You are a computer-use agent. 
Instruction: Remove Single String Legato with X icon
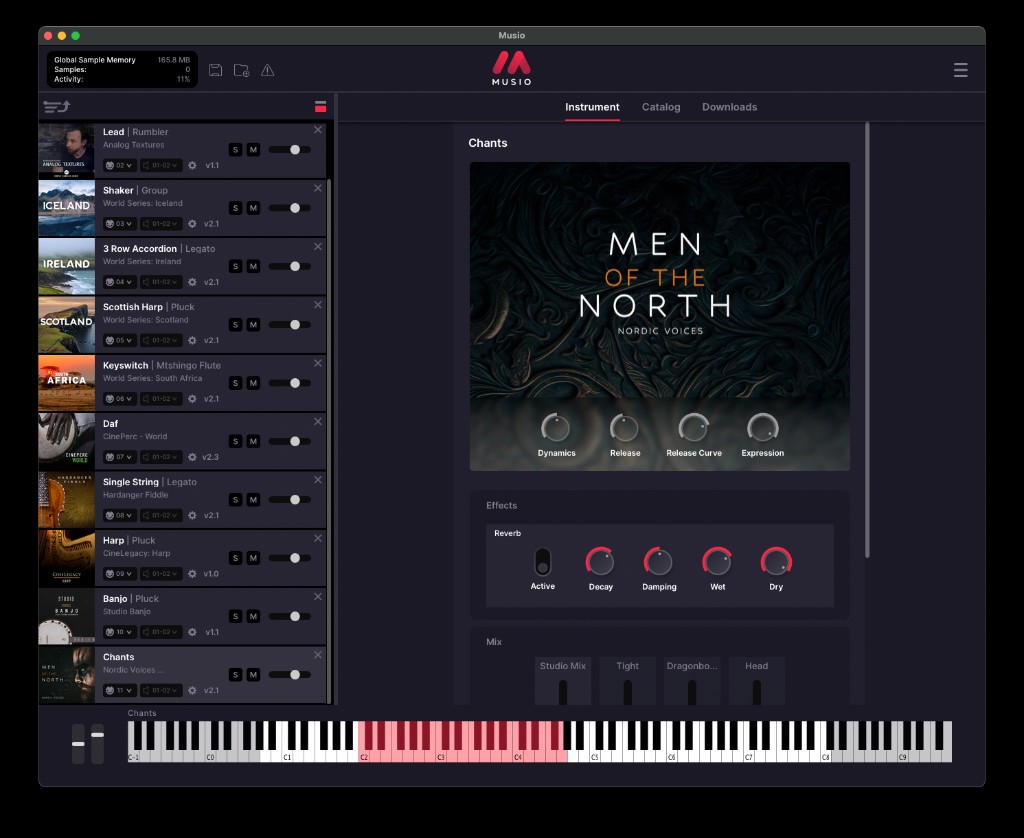pos(318,480)
